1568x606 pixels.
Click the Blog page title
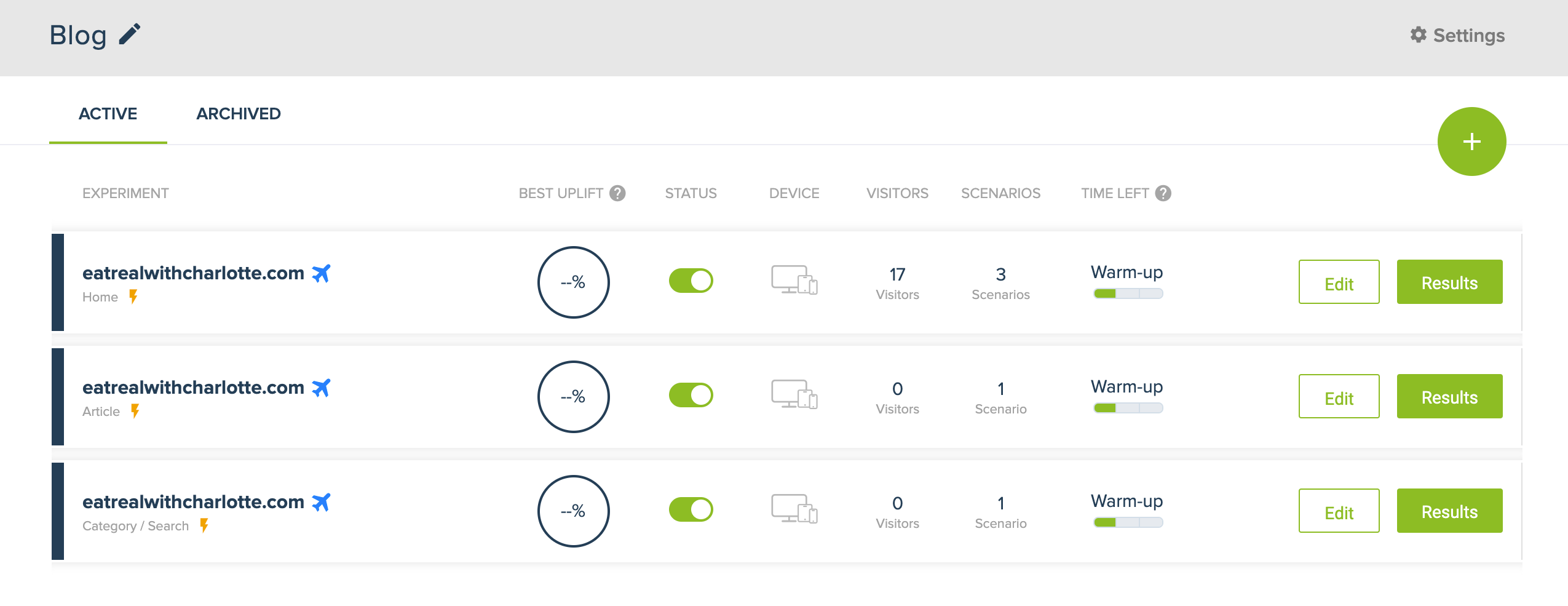[78, 35]
